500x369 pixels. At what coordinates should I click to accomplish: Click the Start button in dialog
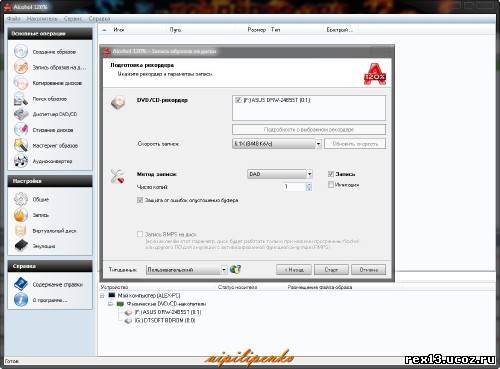pos(331,269)
